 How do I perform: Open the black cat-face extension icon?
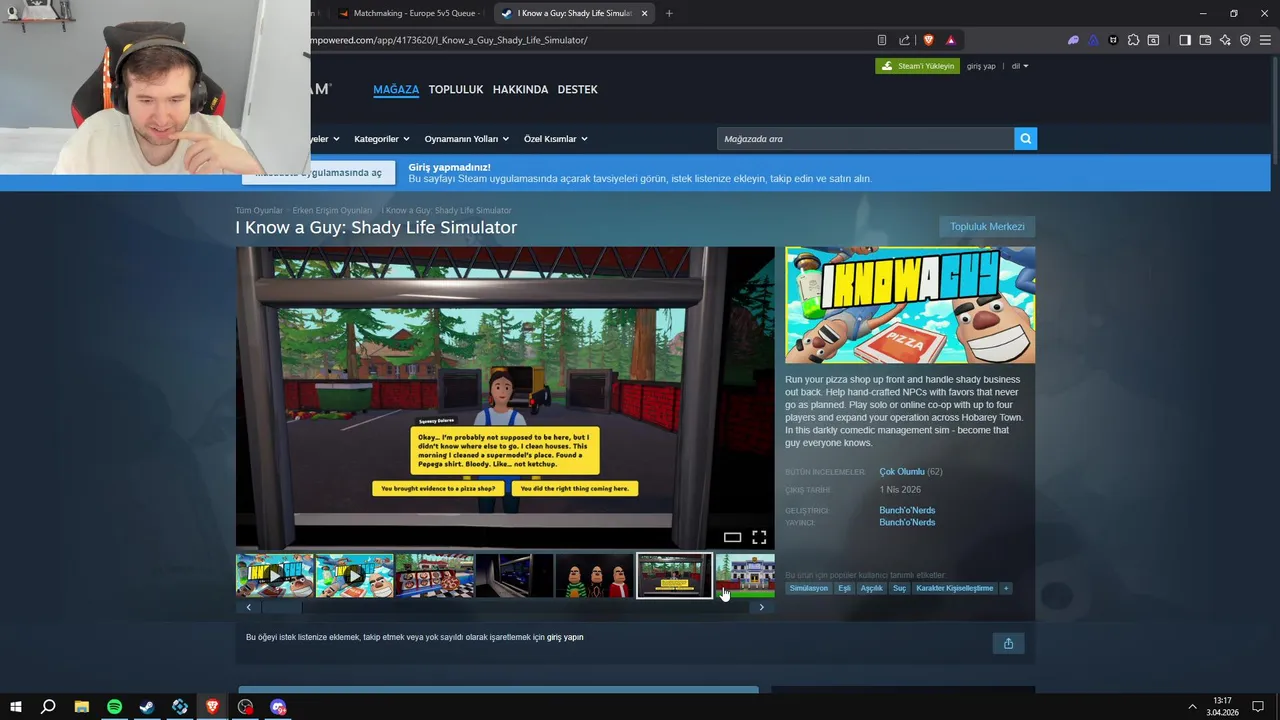[1113, 40]
